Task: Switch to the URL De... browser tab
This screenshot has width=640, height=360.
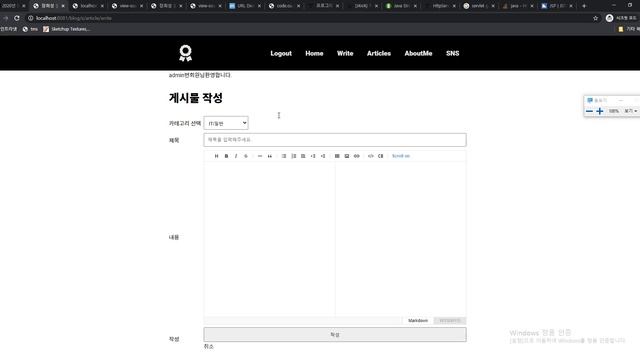Action: 245,6
